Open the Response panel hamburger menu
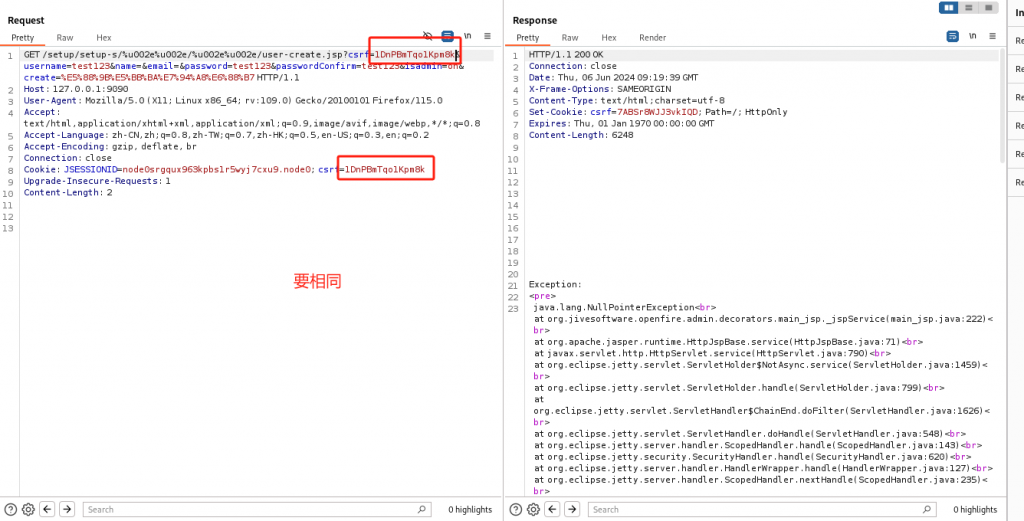1024x521 pixels. pyautogui.click(x=993, y=36)
